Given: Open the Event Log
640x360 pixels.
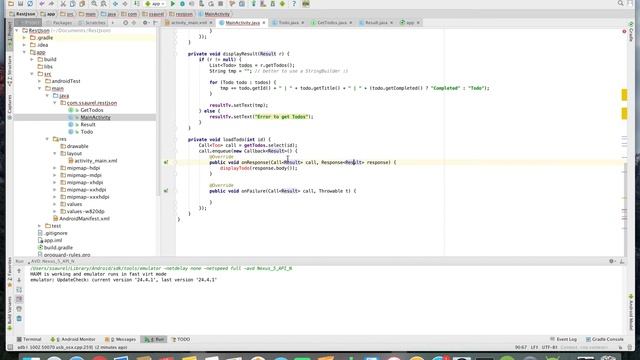Looking at the screenshot, I should click(564, 339).
